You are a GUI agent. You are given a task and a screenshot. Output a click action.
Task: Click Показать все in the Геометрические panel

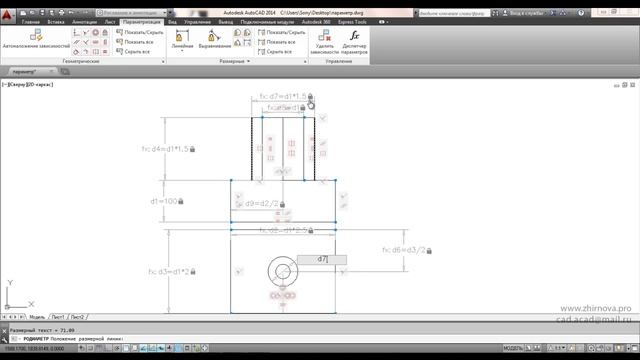point(135,42)
